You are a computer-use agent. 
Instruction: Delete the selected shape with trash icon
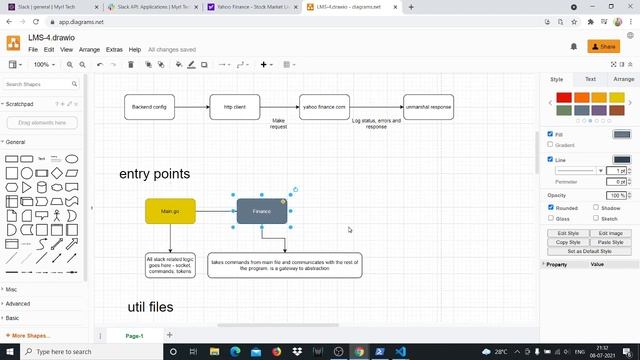(131, 64)
